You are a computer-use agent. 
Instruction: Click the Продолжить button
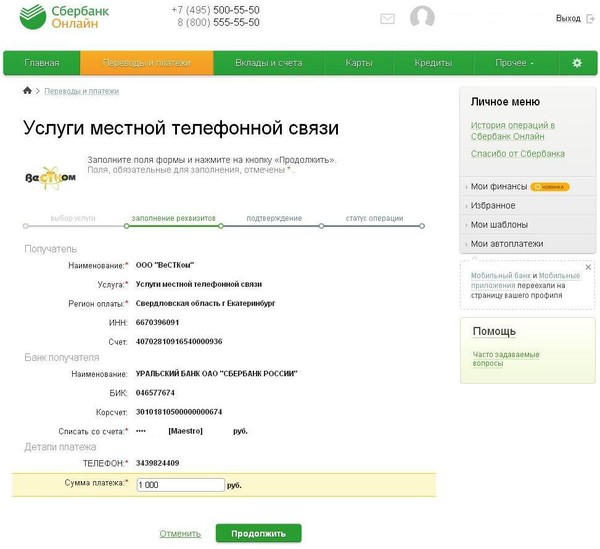tap(258, 533)
